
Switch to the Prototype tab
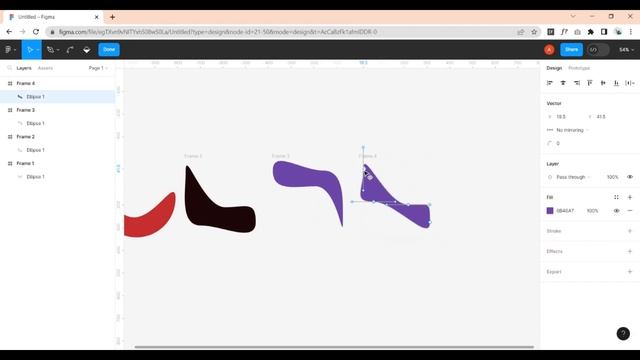pyautogui.click(x=579, y=68)
